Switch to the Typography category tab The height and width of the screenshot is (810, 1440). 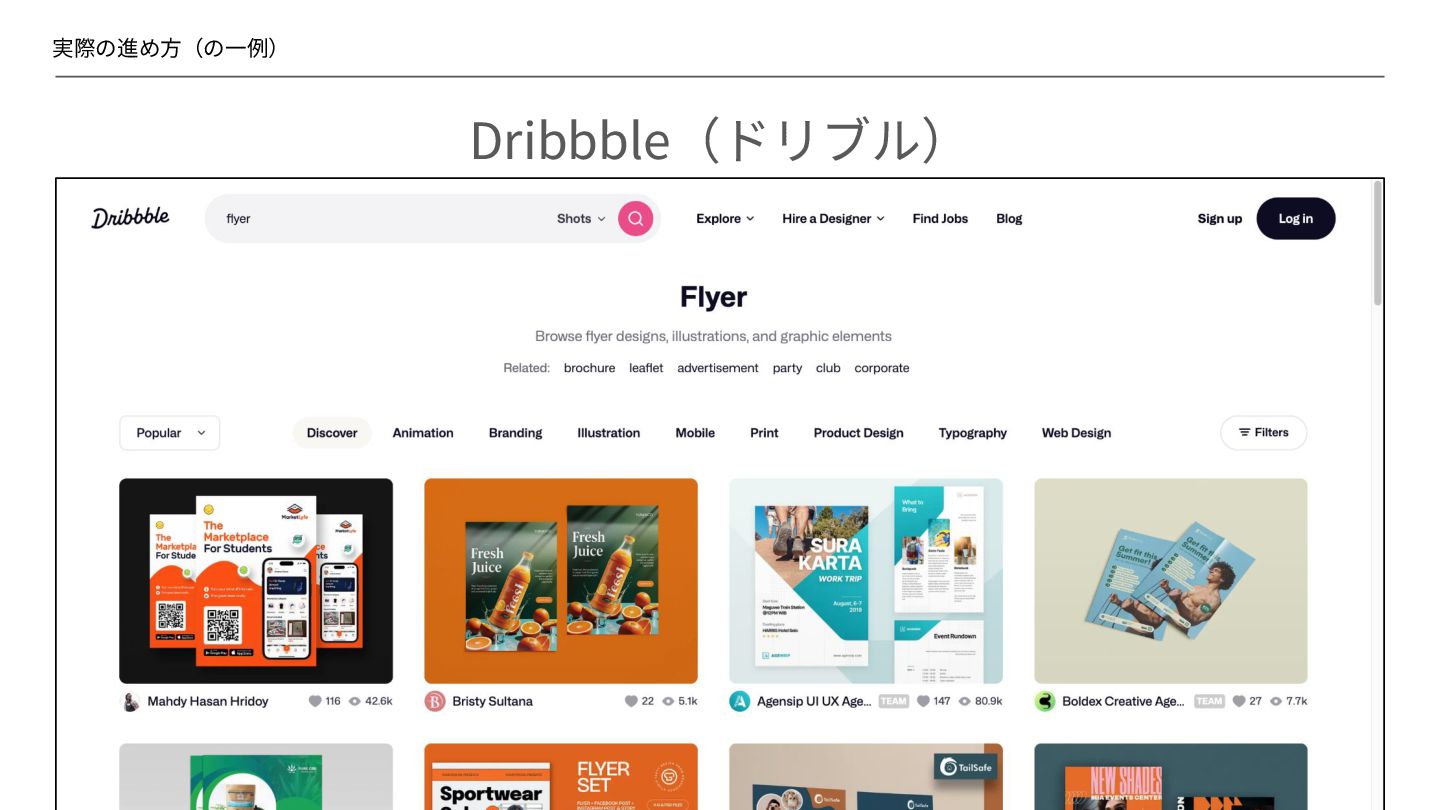tap(972, 433)
